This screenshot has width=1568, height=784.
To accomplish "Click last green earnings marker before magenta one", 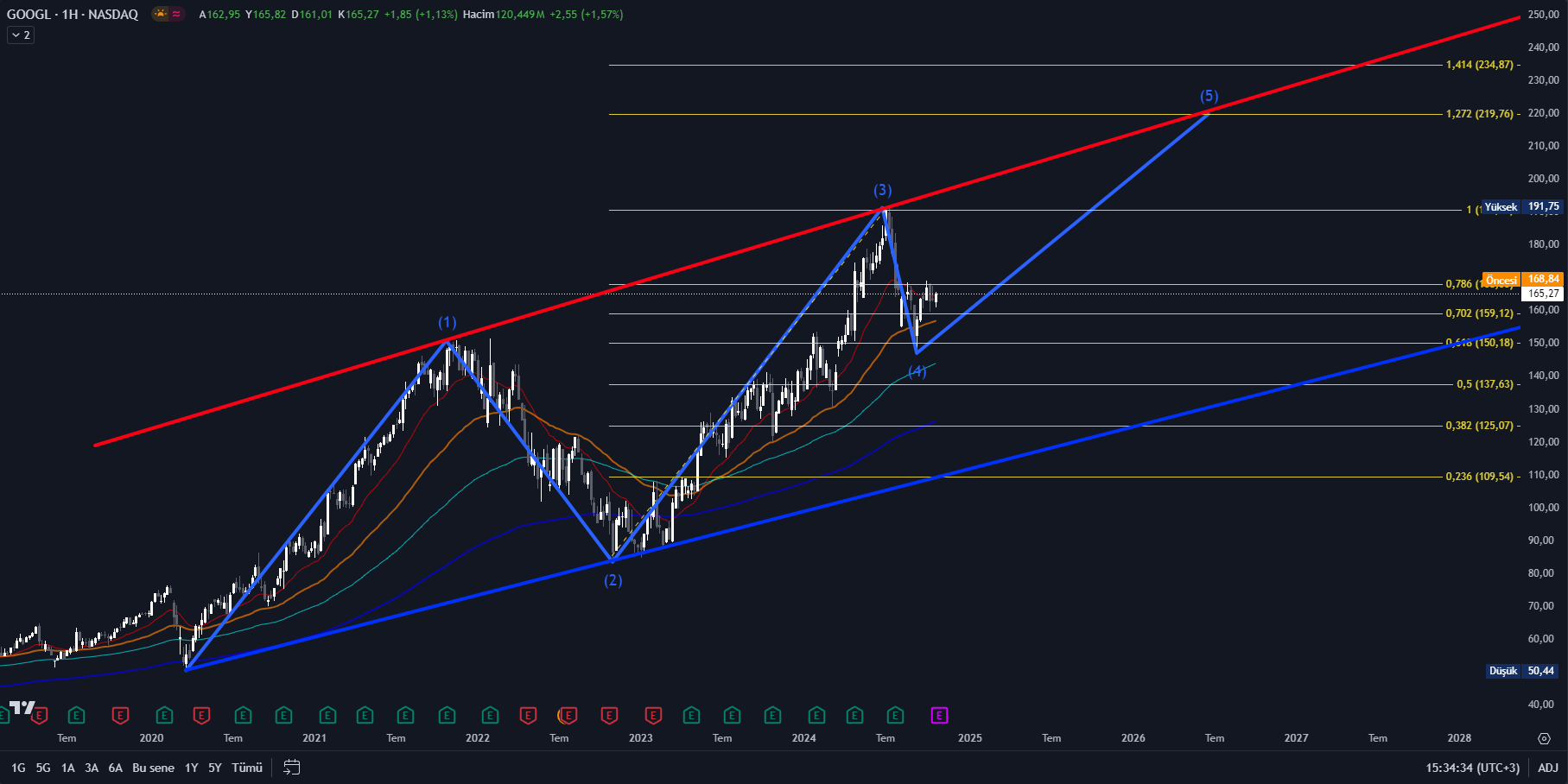I will (895, 715).
